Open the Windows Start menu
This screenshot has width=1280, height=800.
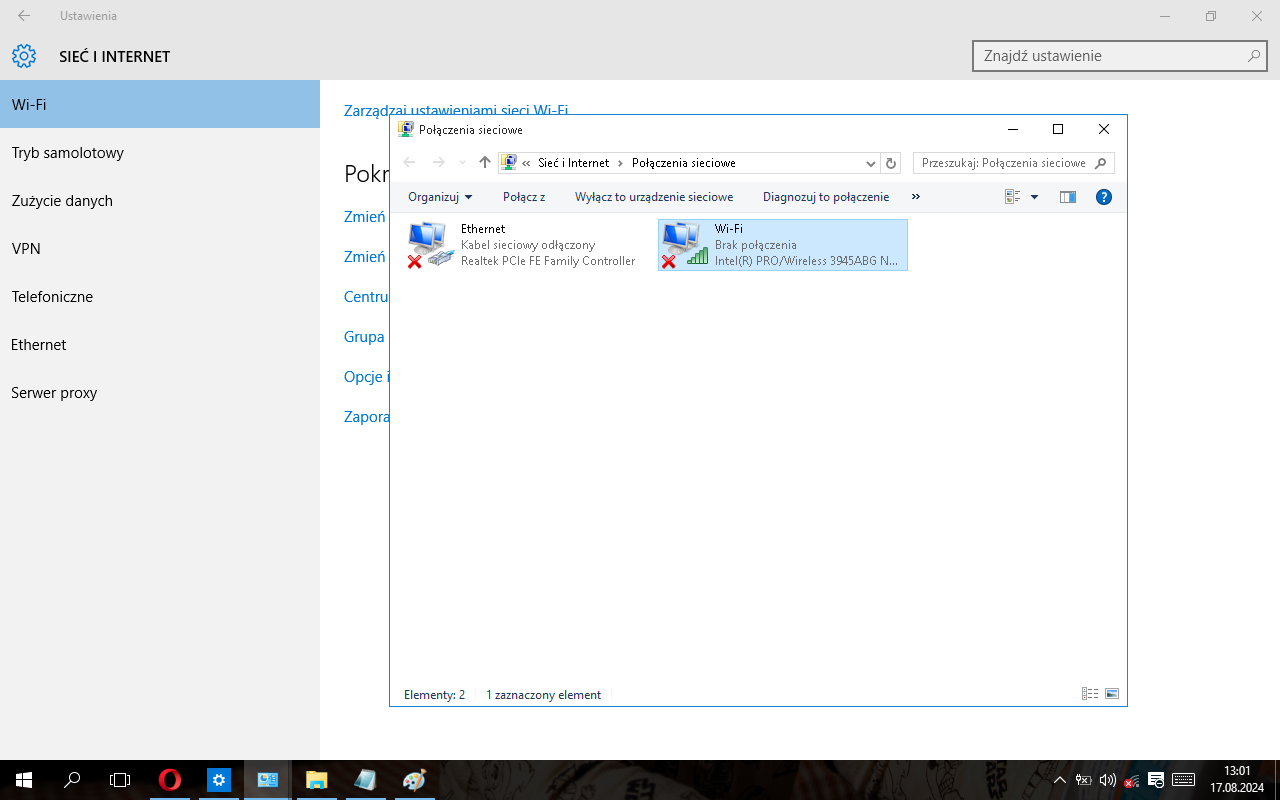(x=24, y=780)
